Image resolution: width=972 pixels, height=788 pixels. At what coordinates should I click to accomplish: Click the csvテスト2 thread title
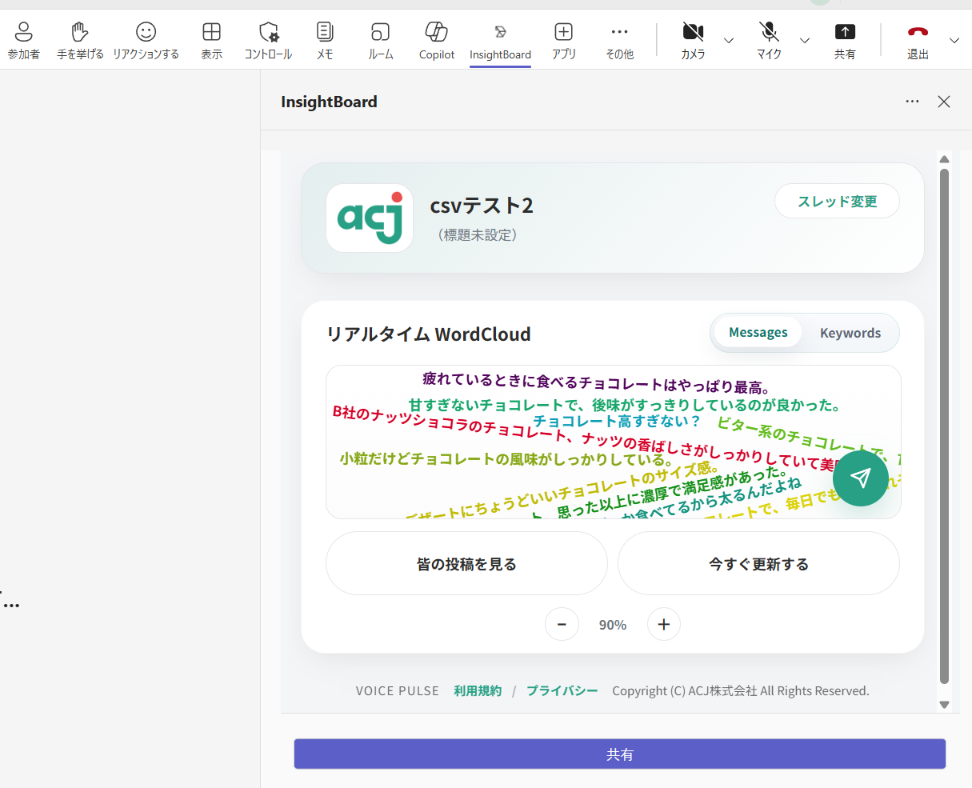(x=482, y=205)
